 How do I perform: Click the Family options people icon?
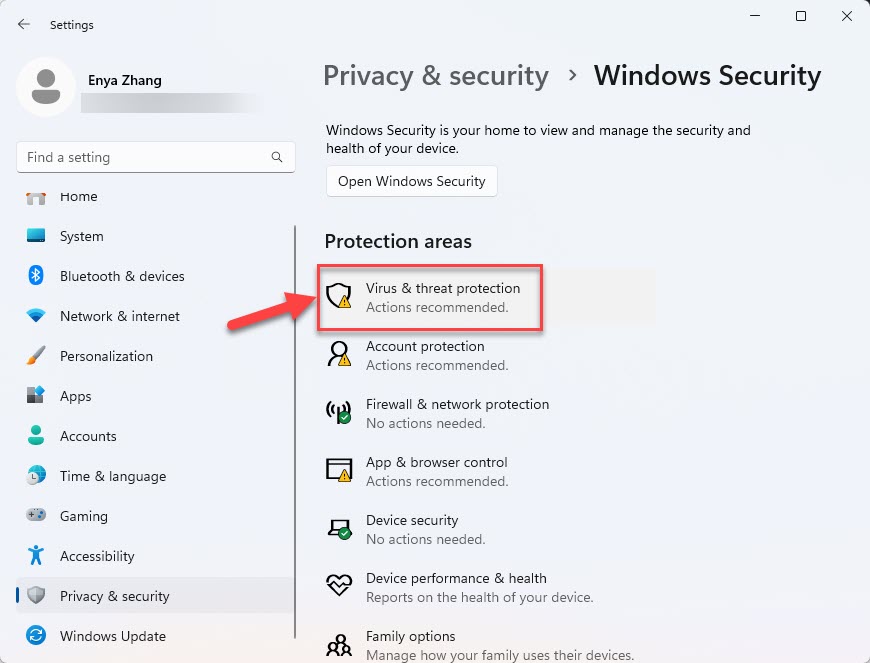[338, 645]
